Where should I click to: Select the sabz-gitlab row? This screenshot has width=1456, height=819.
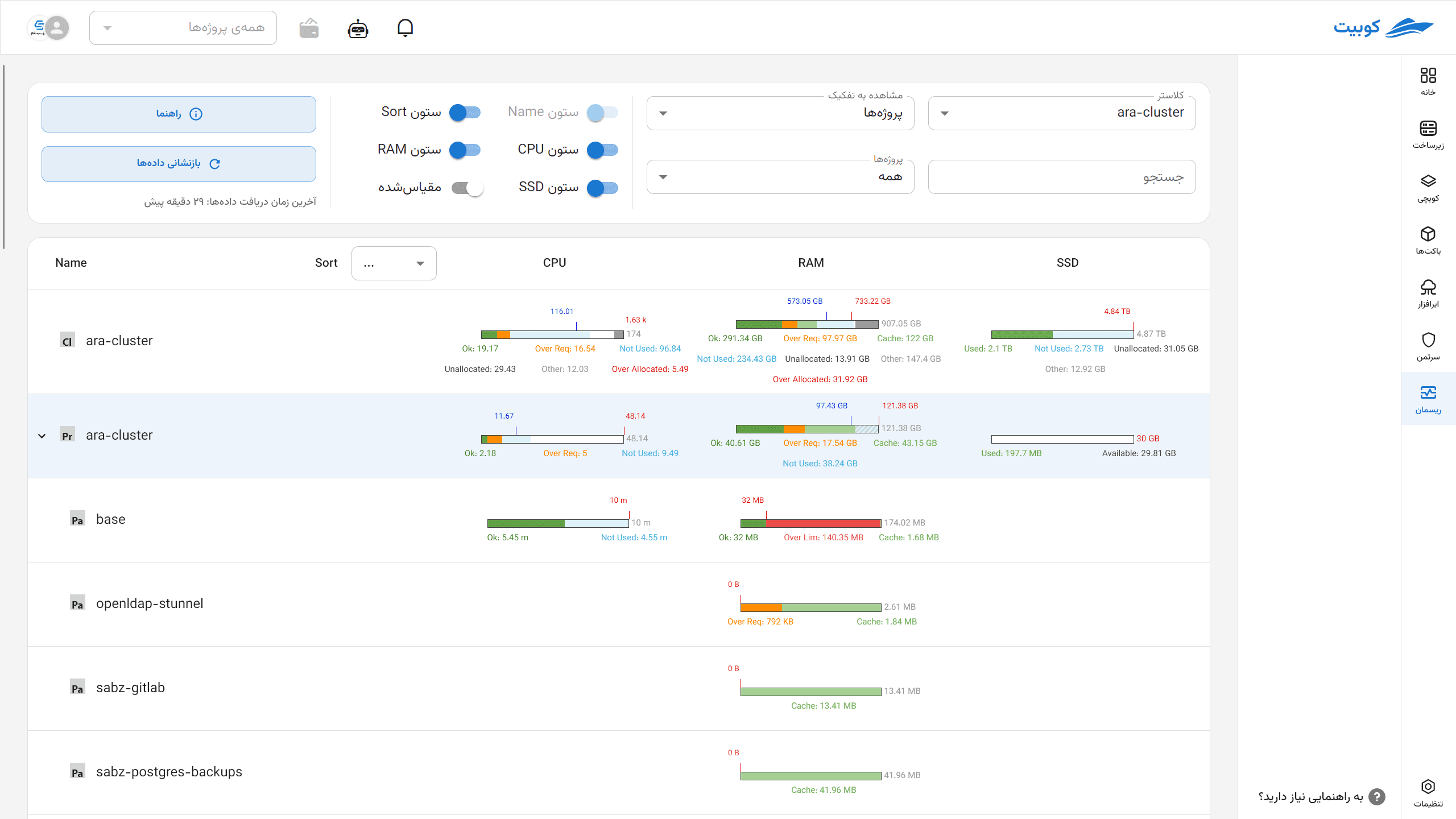619,689
